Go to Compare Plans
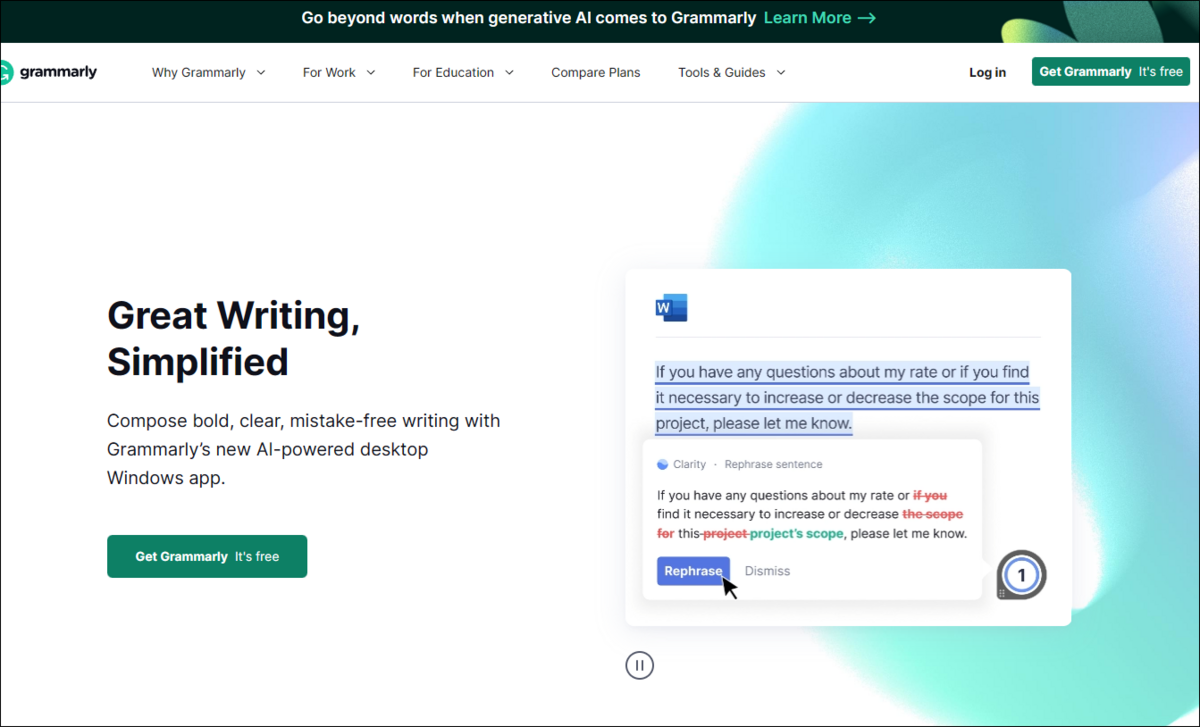This screenshot has width=1200, height=727. pyautogui.click(x=596, y=72)
